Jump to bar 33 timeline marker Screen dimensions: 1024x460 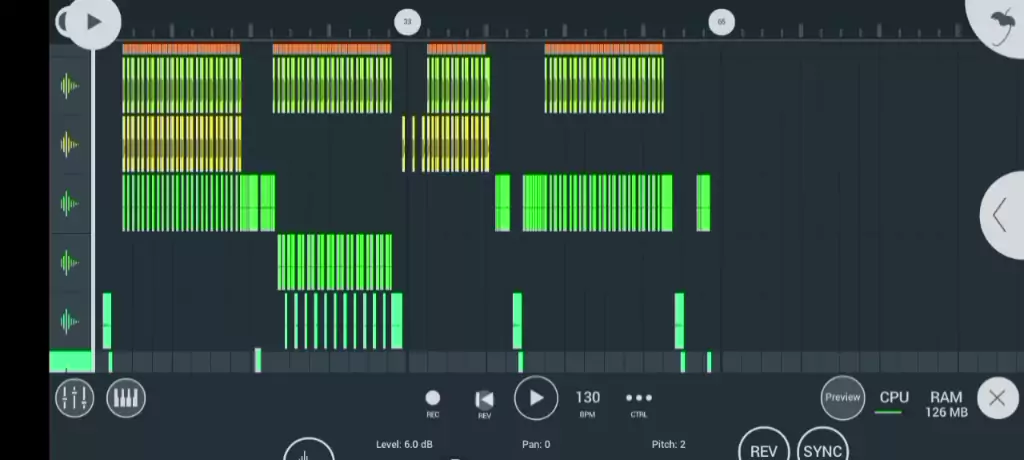pos(407,21)
